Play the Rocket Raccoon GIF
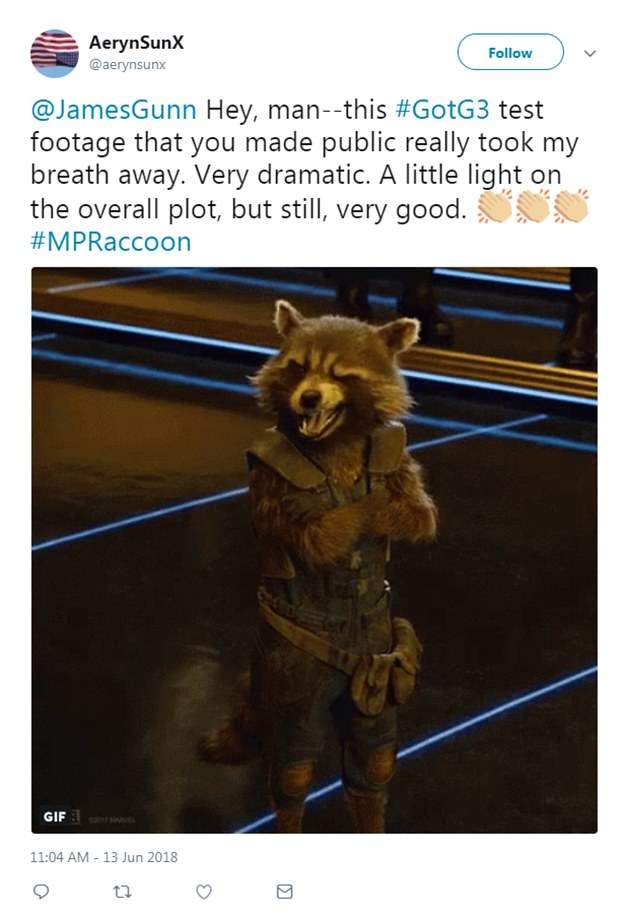The width and height of the screenshot is (629, 919). 314,550
